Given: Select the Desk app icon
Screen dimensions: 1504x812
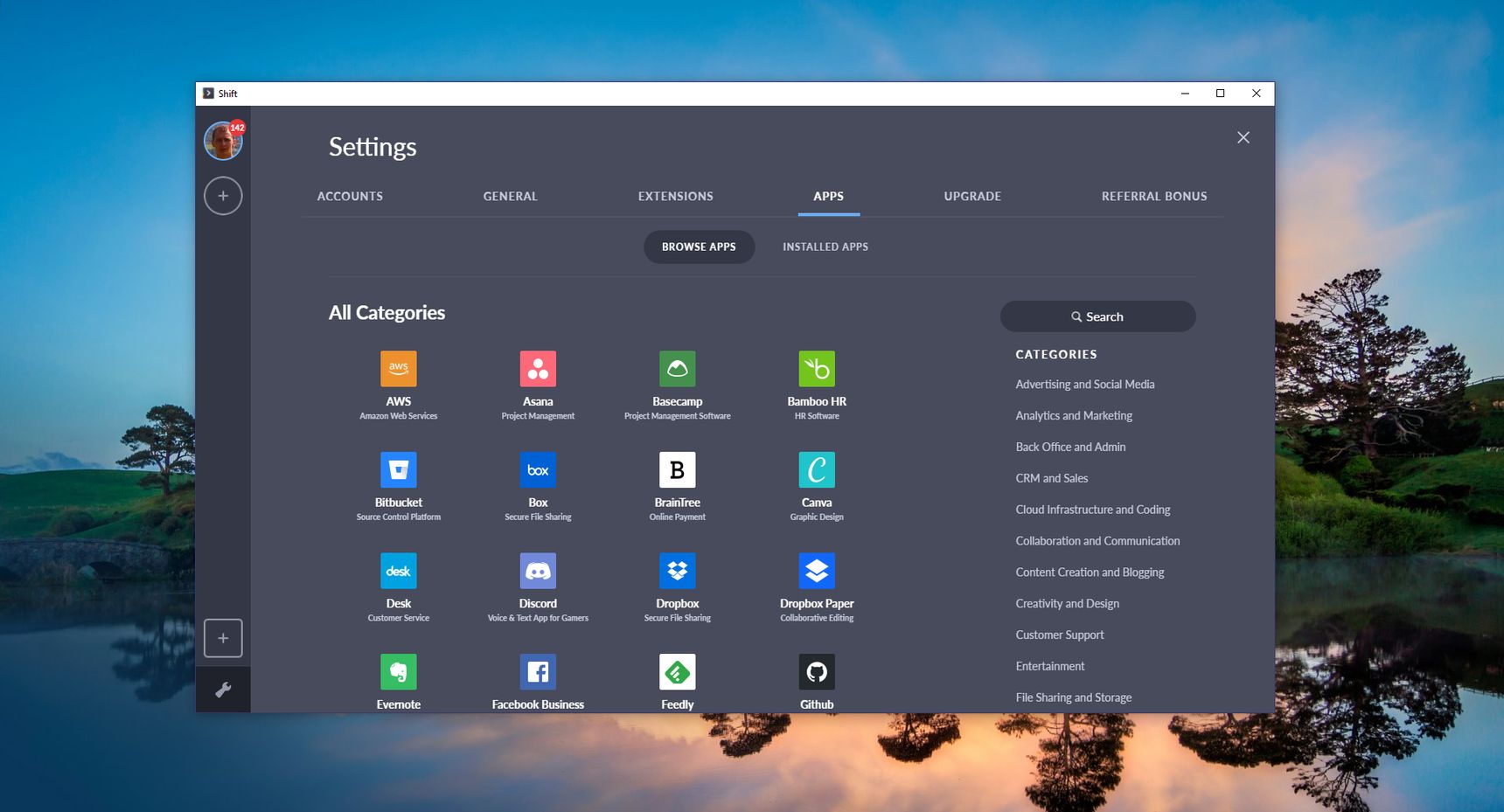Looking at the screenshot, I should (x=398, y=571).
